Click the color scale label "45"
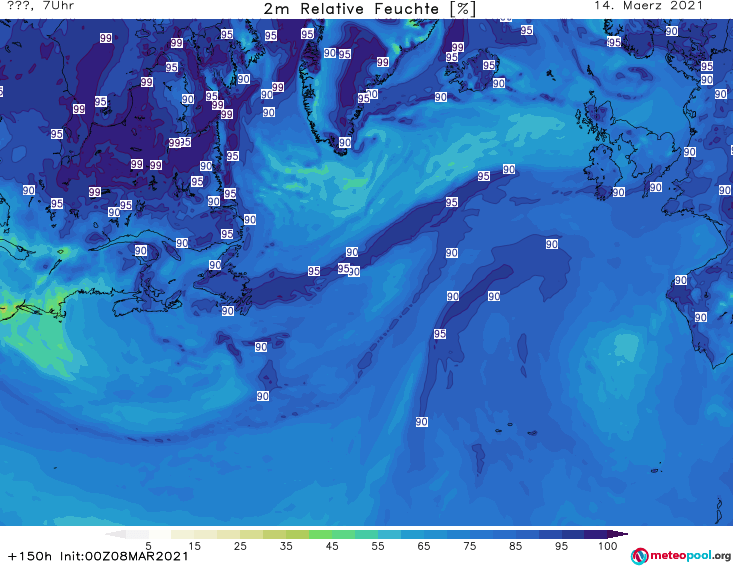 [x=332, y=546]
